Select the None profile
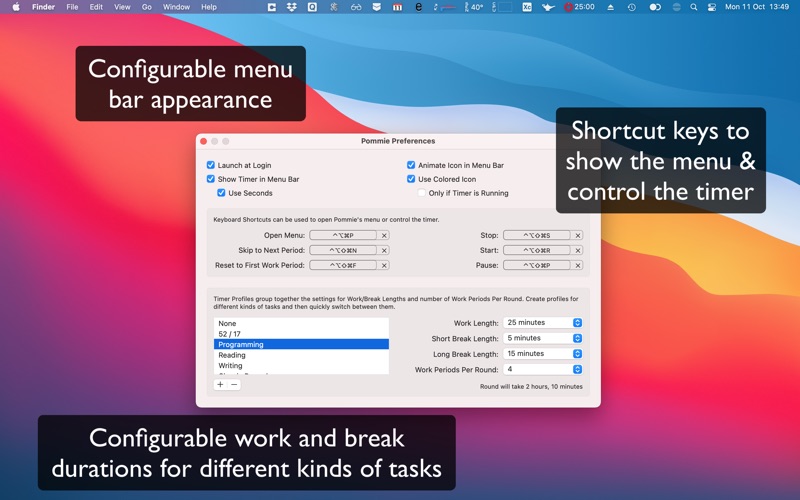 [301, 323]
